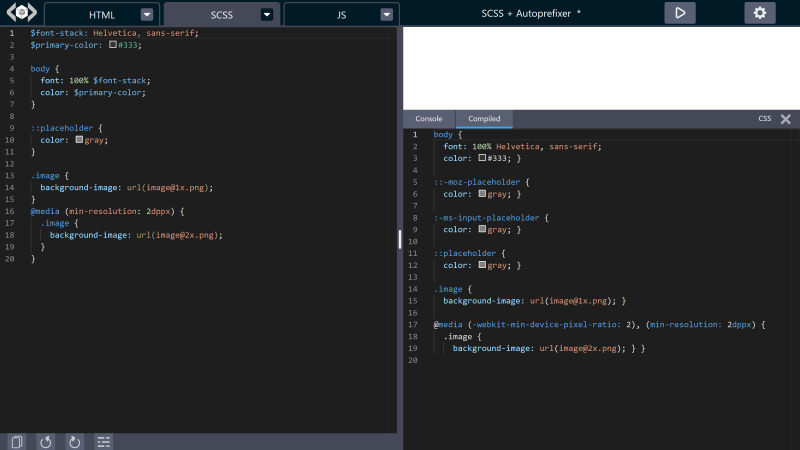This screenshot has width=800, height=450.
Task: Open settings with the gear icon
Action: 760,13
